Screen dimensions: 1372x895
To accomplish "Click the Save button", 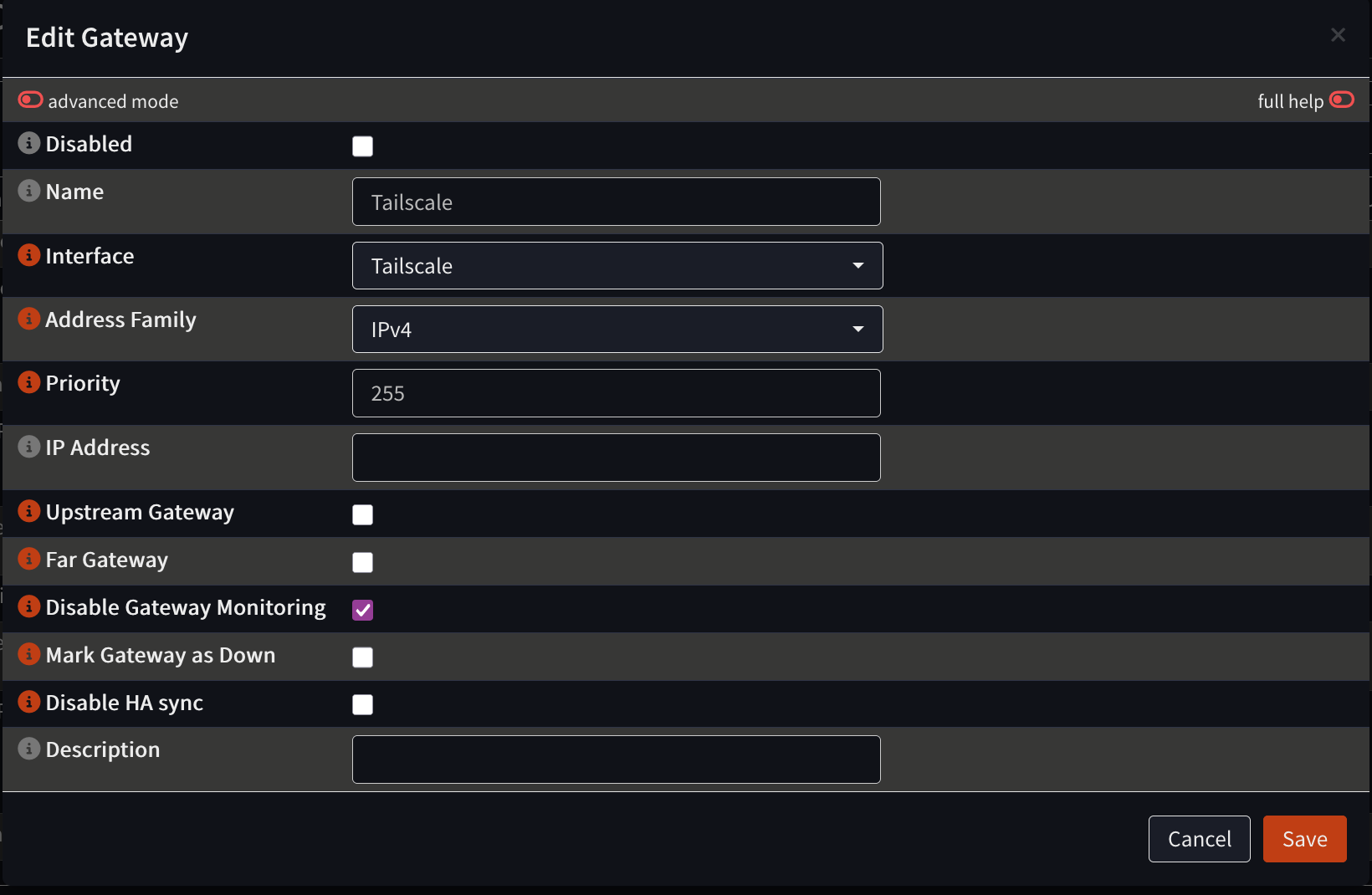I will [1305, 839].
